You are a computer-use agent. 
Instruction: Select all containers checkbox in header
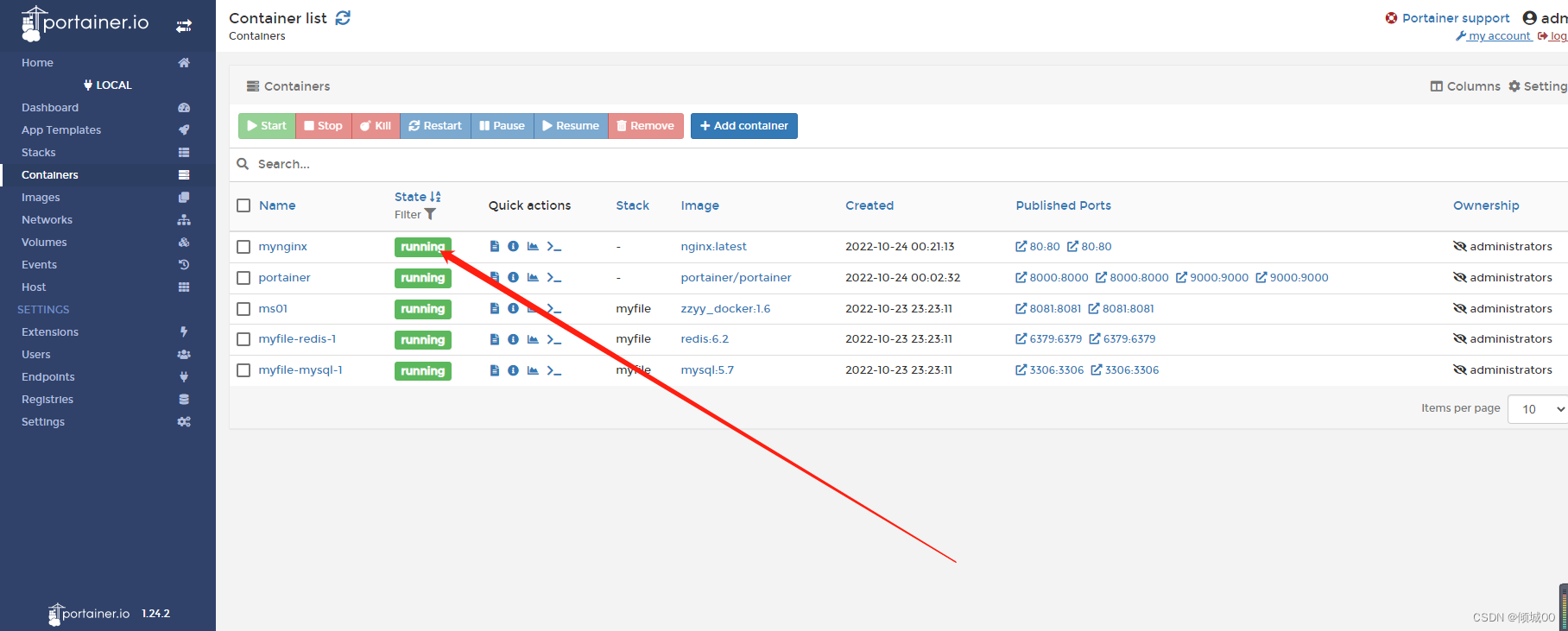(x=243, y=205)
